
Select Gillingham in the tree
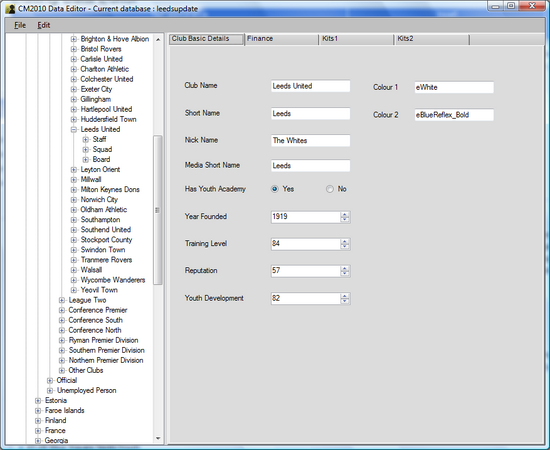click(x=95, y=99)
